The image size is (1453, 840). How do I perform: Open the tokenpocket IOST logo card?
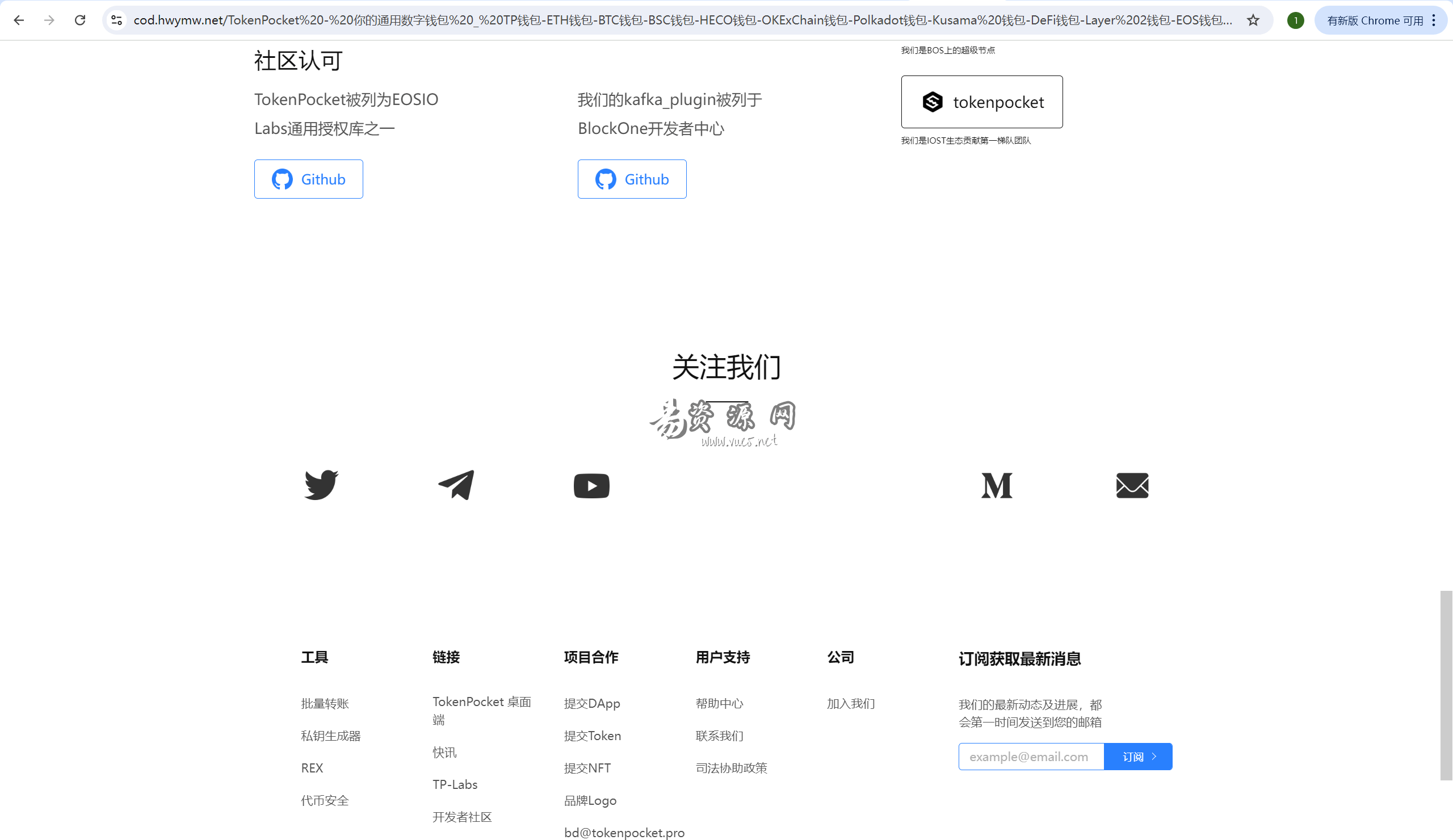coord(981,102)
